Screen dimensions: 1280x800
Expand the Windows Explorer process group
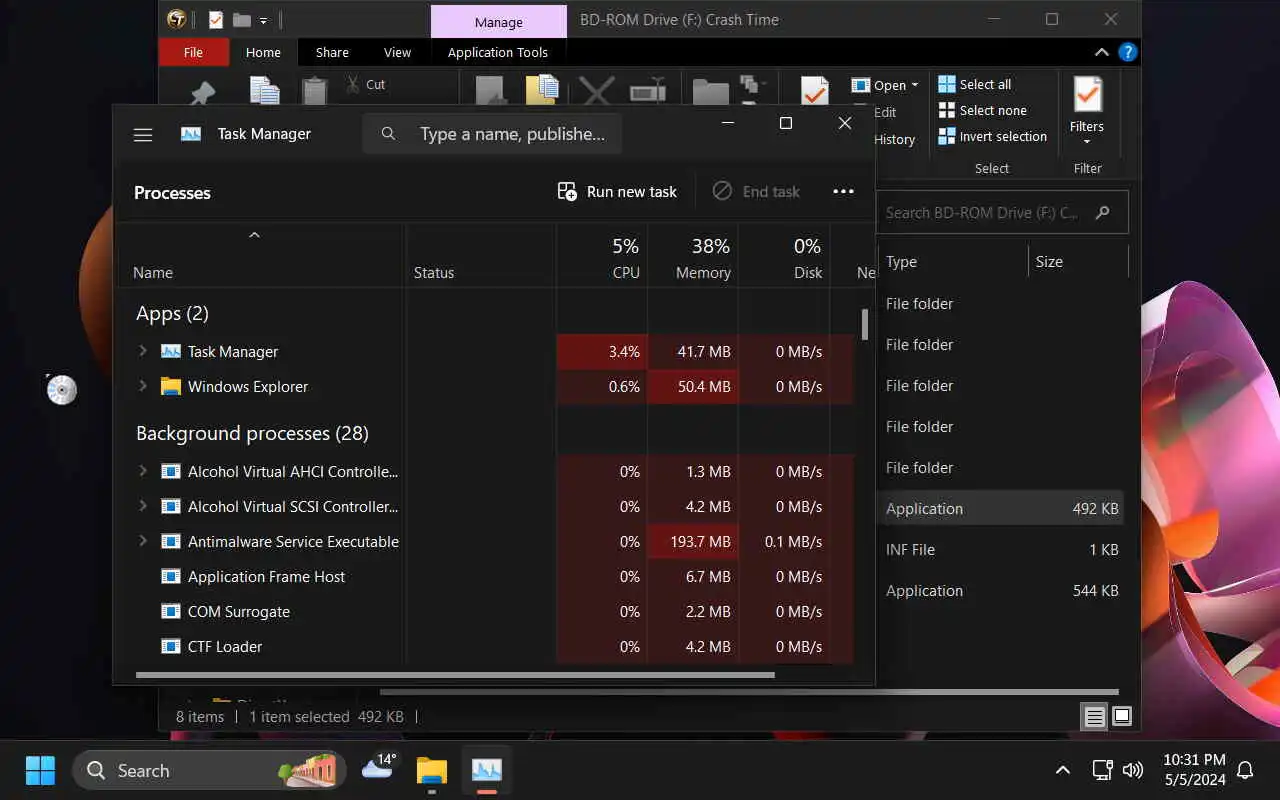[x=142, y=386]
